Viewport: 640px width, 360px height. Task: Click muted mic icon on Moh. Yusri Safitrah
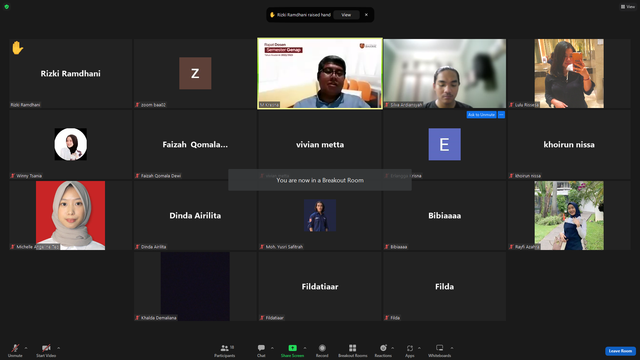click(262, 247)
